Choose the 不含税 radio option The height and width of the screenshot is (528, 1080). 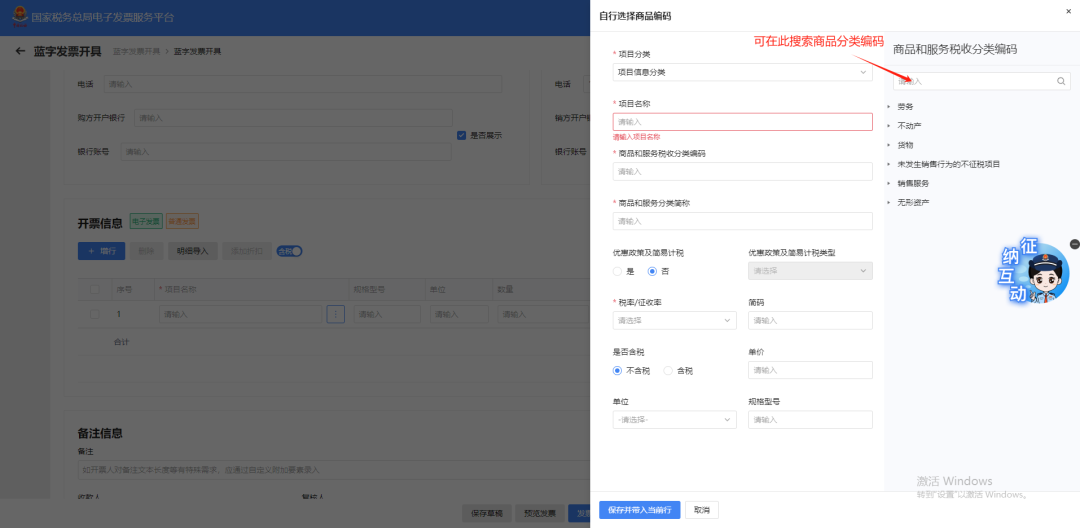coord(618,370)
